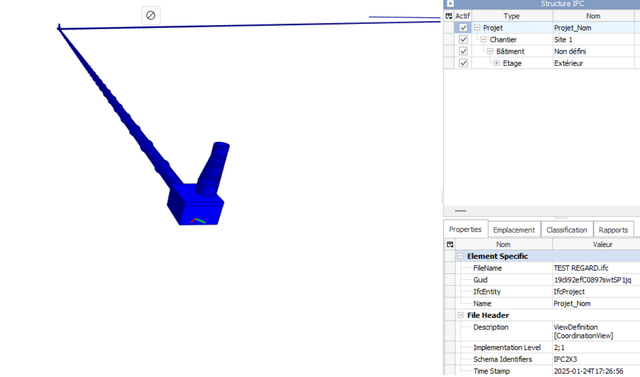
Task: Collapse the Projet tree node
Action: (477, 28)
